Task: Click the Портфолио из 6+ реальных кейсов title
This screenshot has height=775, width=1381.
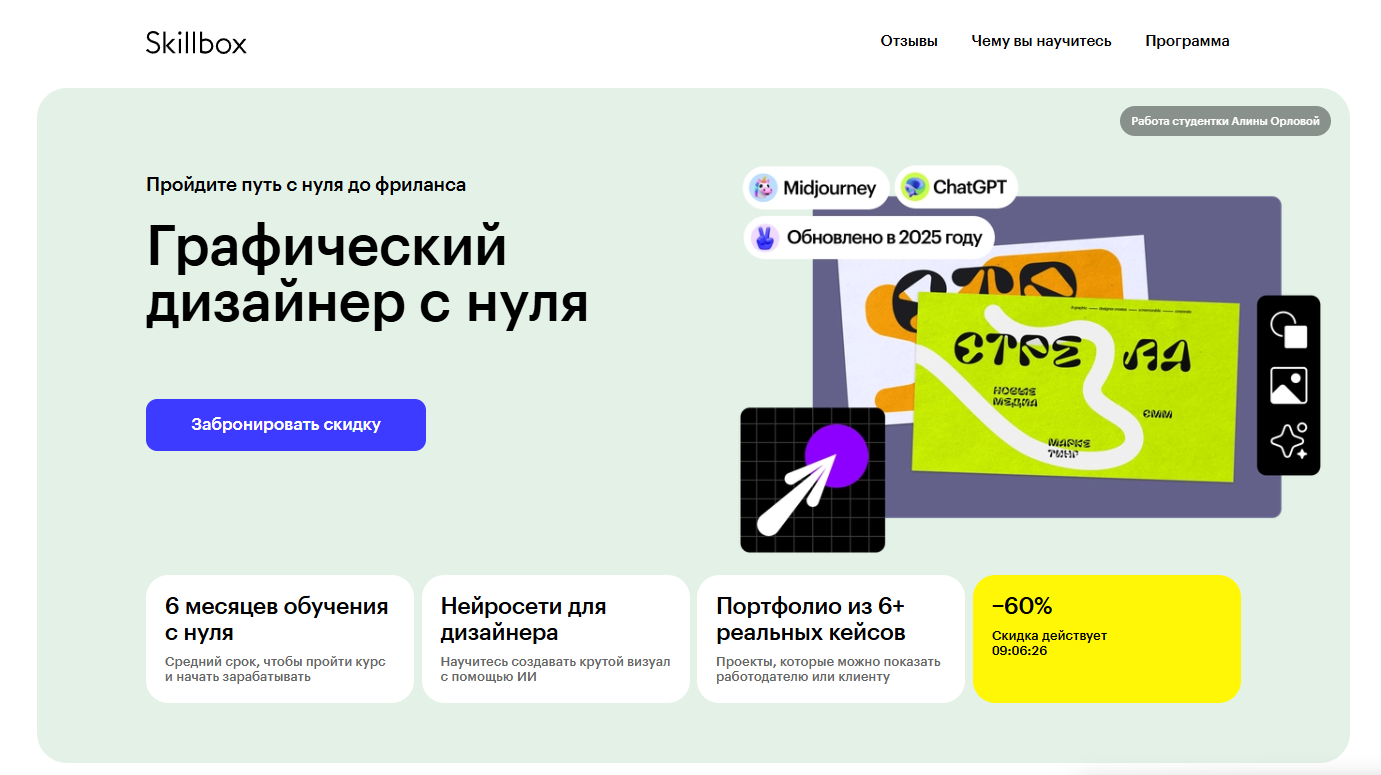Action: 811,619
